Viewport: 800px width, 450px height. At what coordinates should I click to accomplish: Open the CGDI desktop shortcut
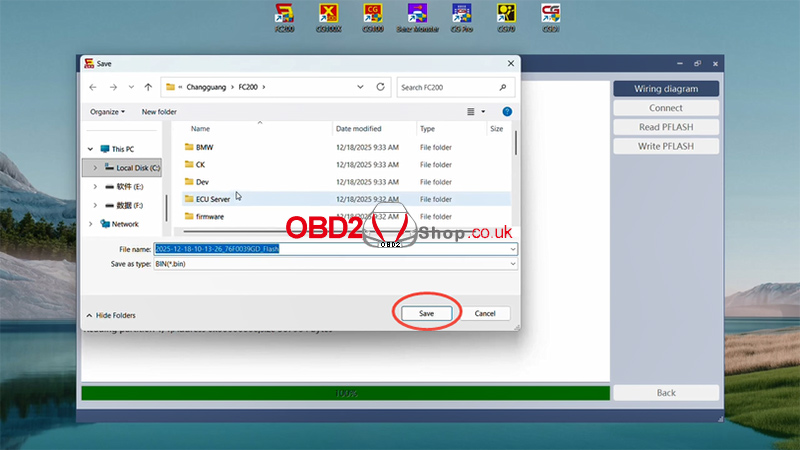[x=550, y=15]
